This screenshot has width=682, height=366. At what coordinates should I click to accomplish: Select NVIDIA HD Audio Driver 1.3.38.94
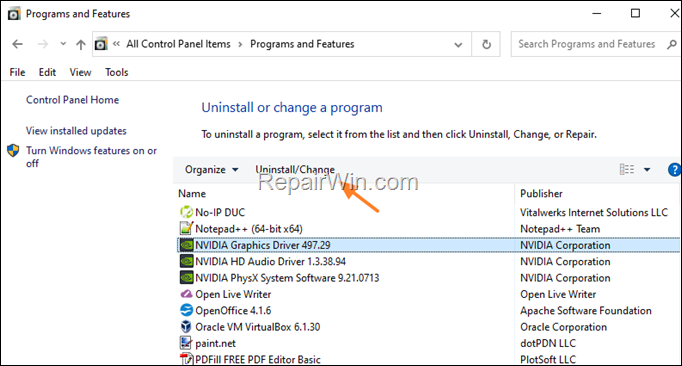271,262
